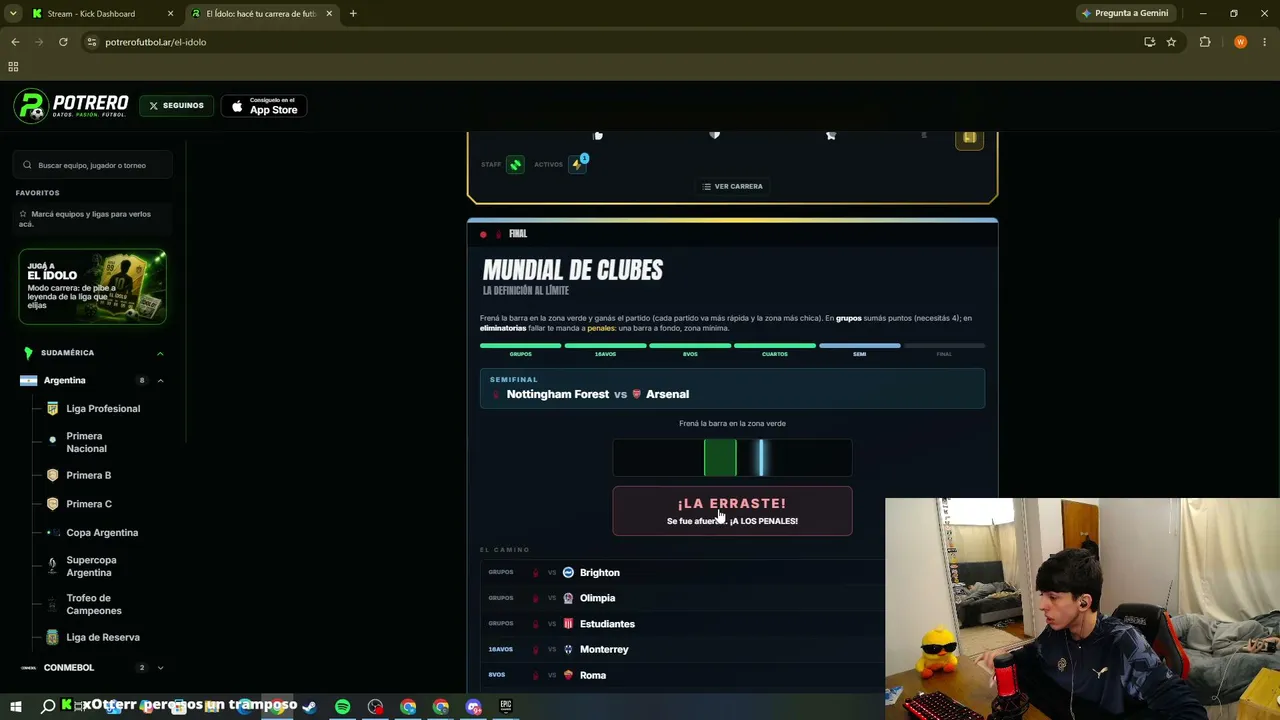Open the Chrome profile avatar
Screen dimensions: 1280x720
1240,42
